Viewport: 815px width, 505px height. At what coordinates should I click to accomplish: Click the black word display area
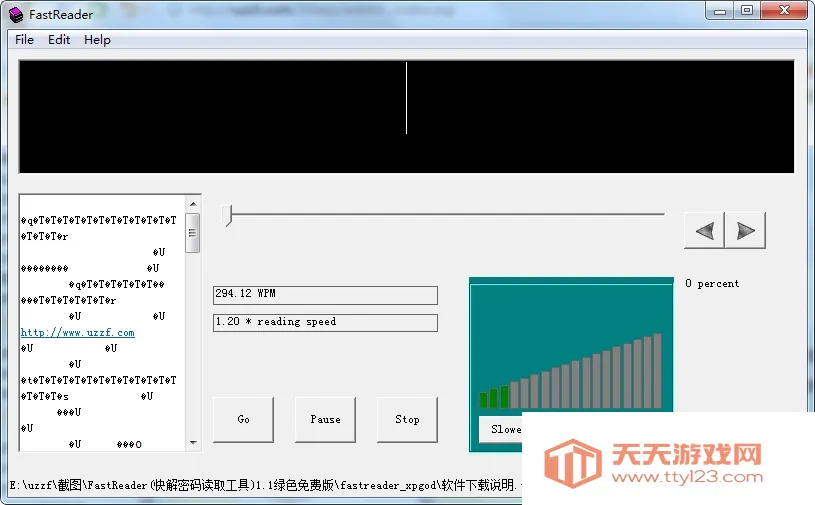(x=406, y=116)
